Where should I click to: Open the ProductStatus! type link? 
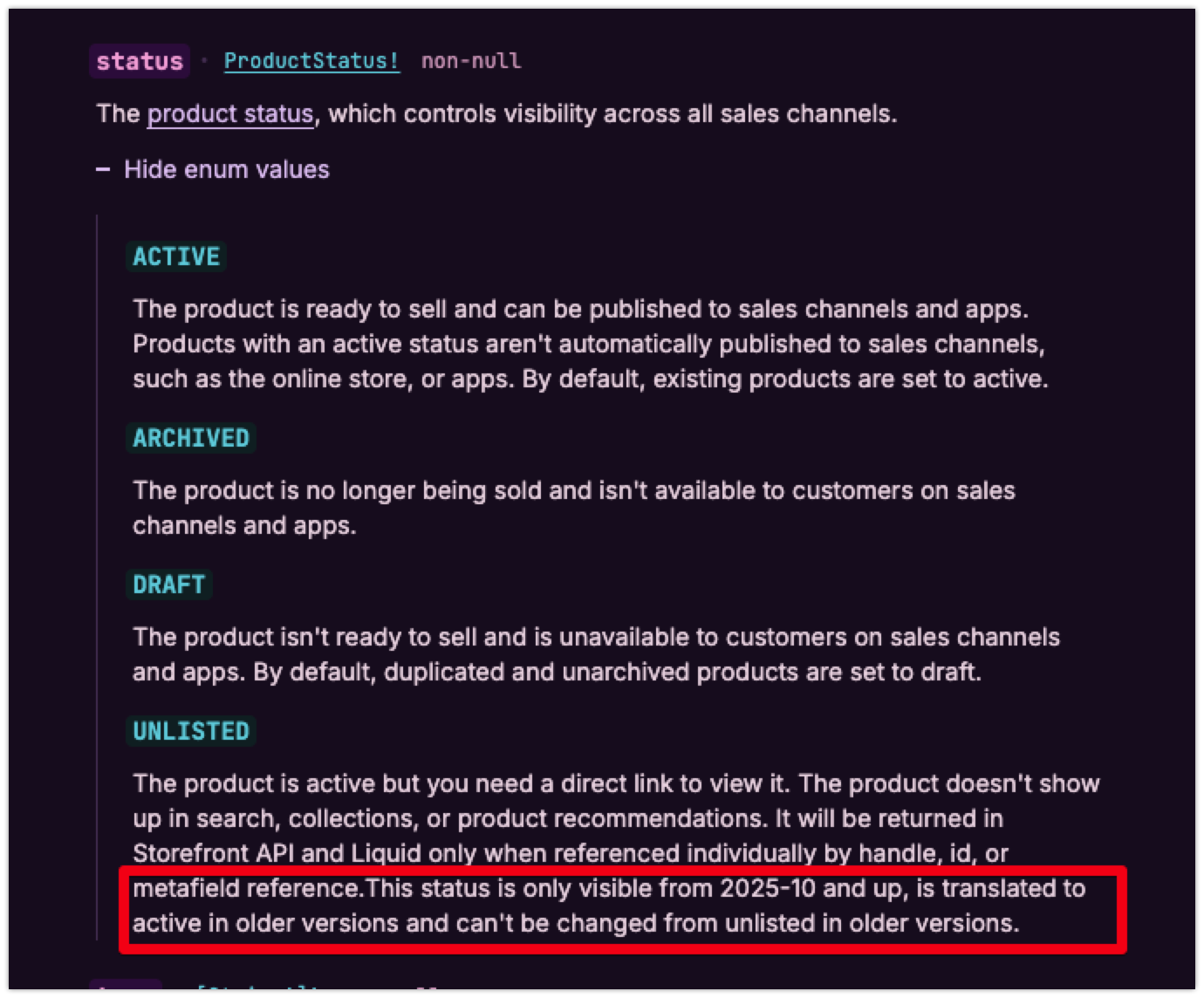(311, 61)
